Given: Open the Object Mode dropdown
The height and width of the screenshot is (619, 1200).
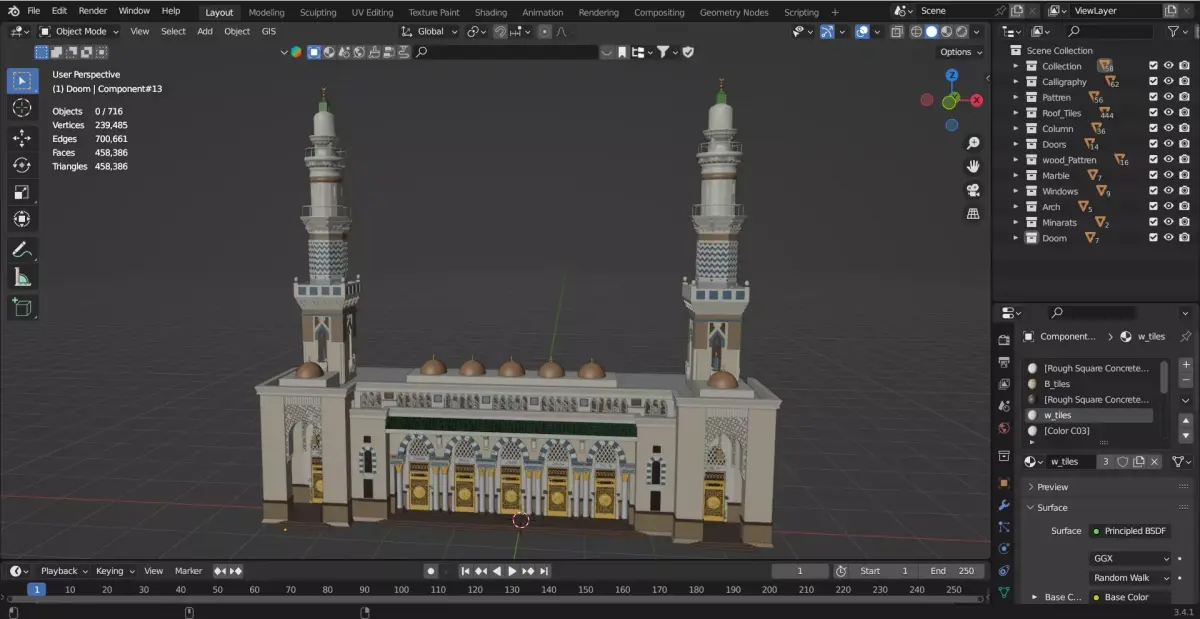Looking at the screenshot, I should click(x=79, y=31).
